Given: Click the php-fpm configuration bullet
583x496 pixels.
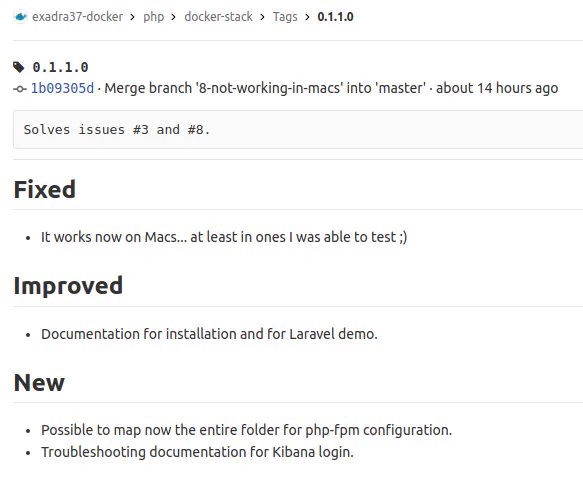Looking at the screenshot, I should tap(247, 430).
